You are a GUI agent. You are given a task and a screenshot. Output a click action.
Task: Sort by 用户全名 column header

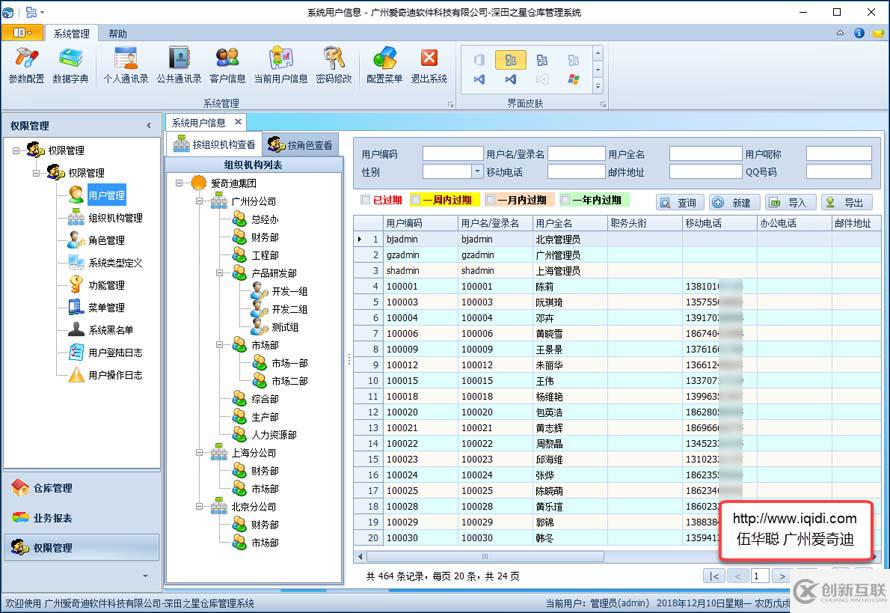[570, 223]
